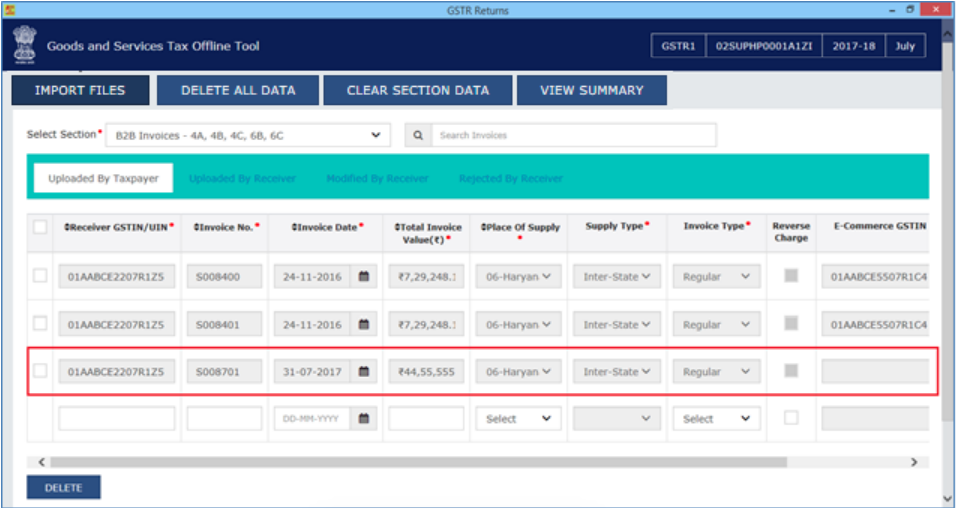
Task: Open Supply Type dropdown for S008401
Action: coord(617,324)
